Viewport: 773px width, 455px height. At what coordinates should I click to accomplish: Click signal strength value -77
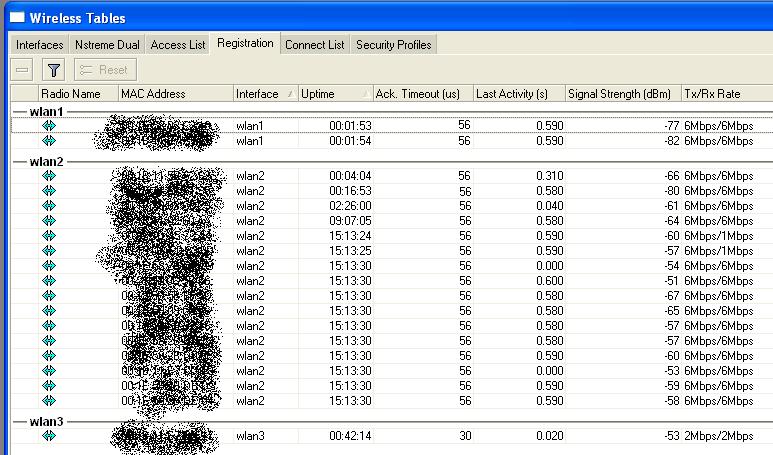click(x=671, y=126)
